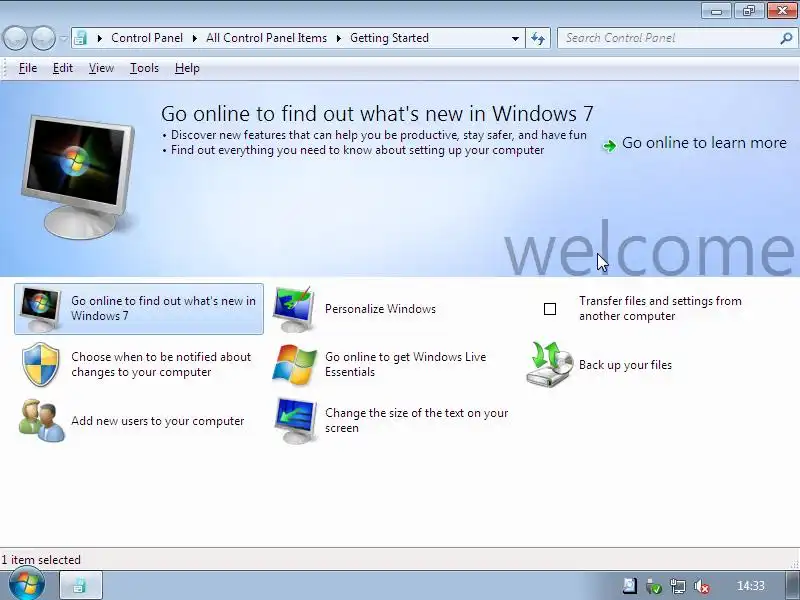Viewport: 800px width, 600px height.
Task: Go to All Control Panel Items breadcrumb
Action: tap(266, 38)
